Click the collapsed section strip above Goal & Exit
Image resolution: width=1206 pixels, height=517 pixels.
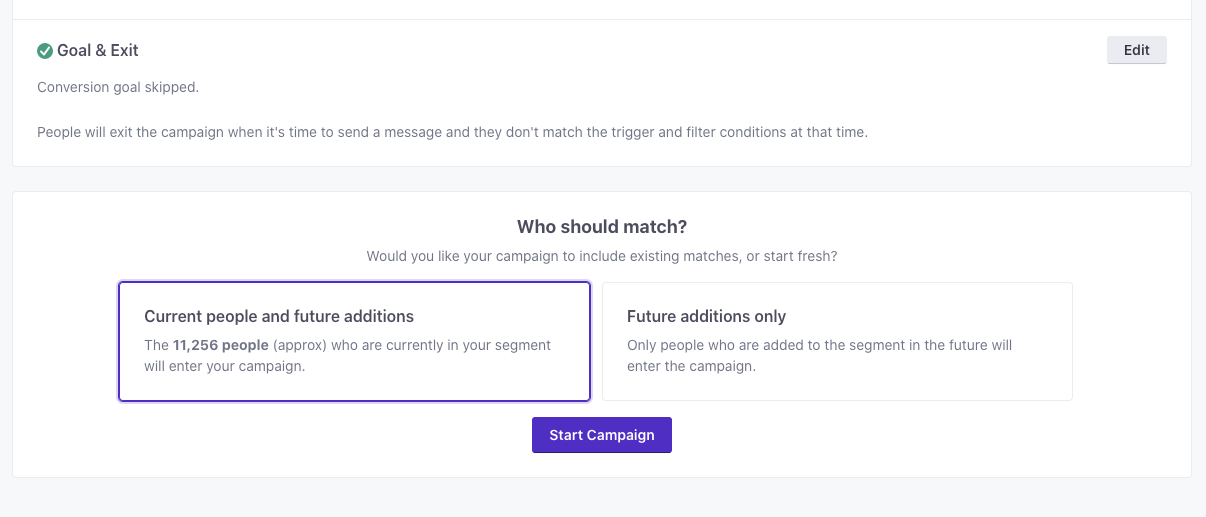click(602, 9)
